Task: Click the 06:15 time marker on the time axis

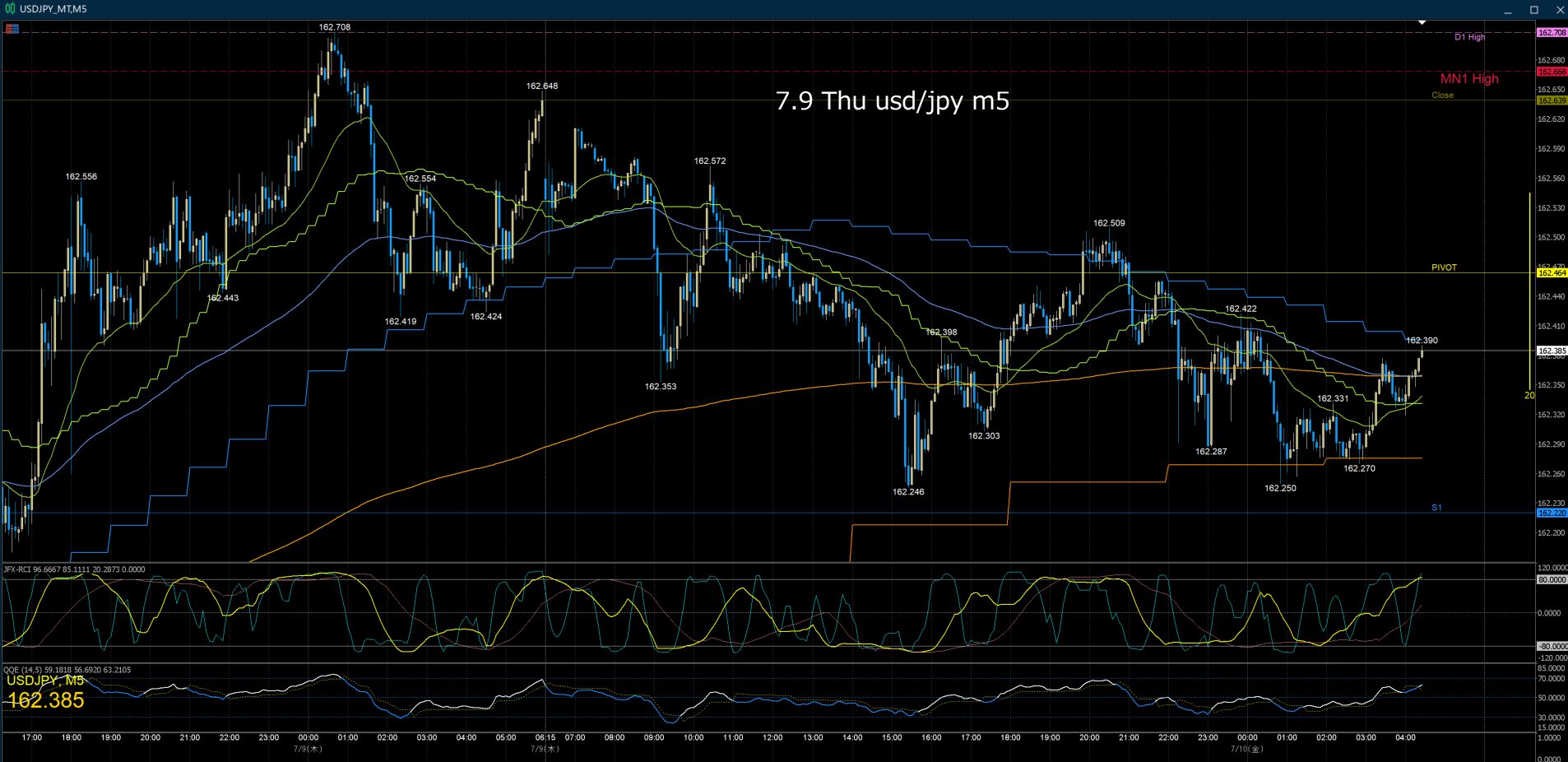Action: pos(545,737)
